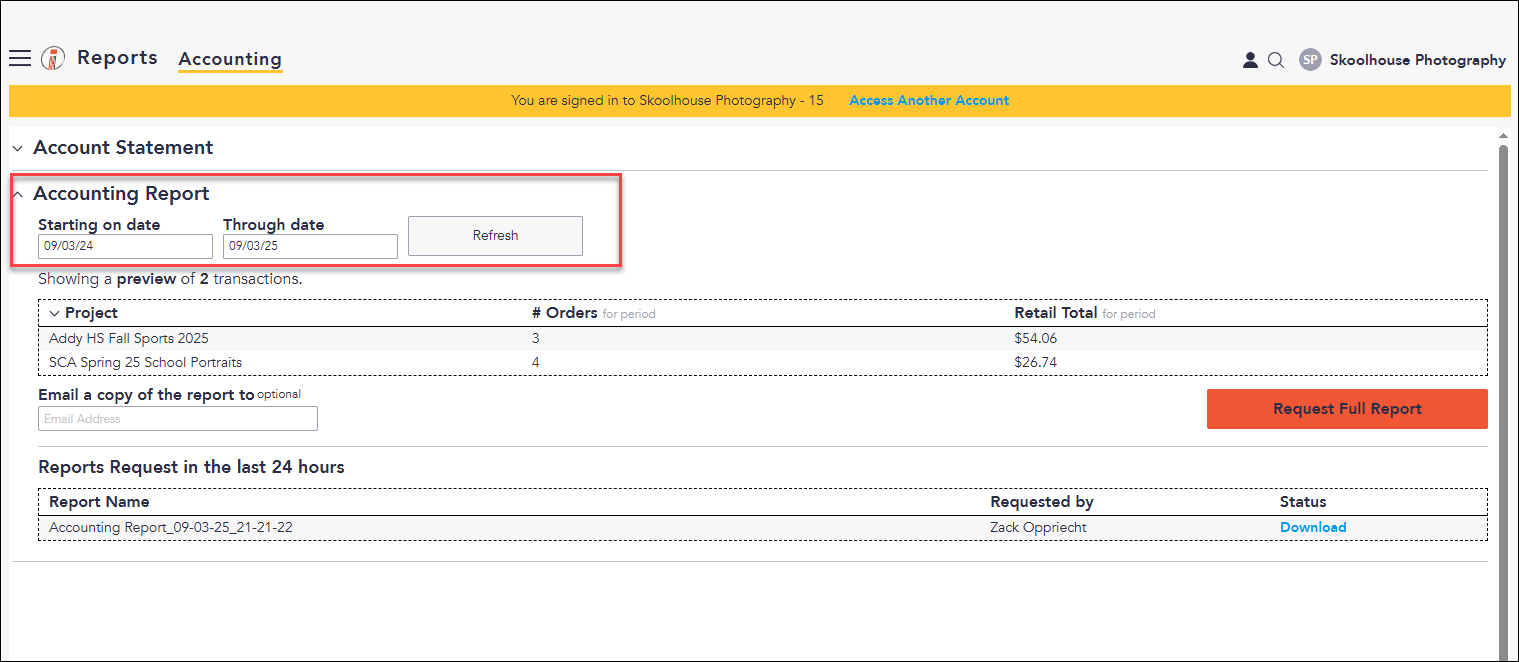Open the Reports menu heading
1519x662 pixels.
tap(117, 58)
